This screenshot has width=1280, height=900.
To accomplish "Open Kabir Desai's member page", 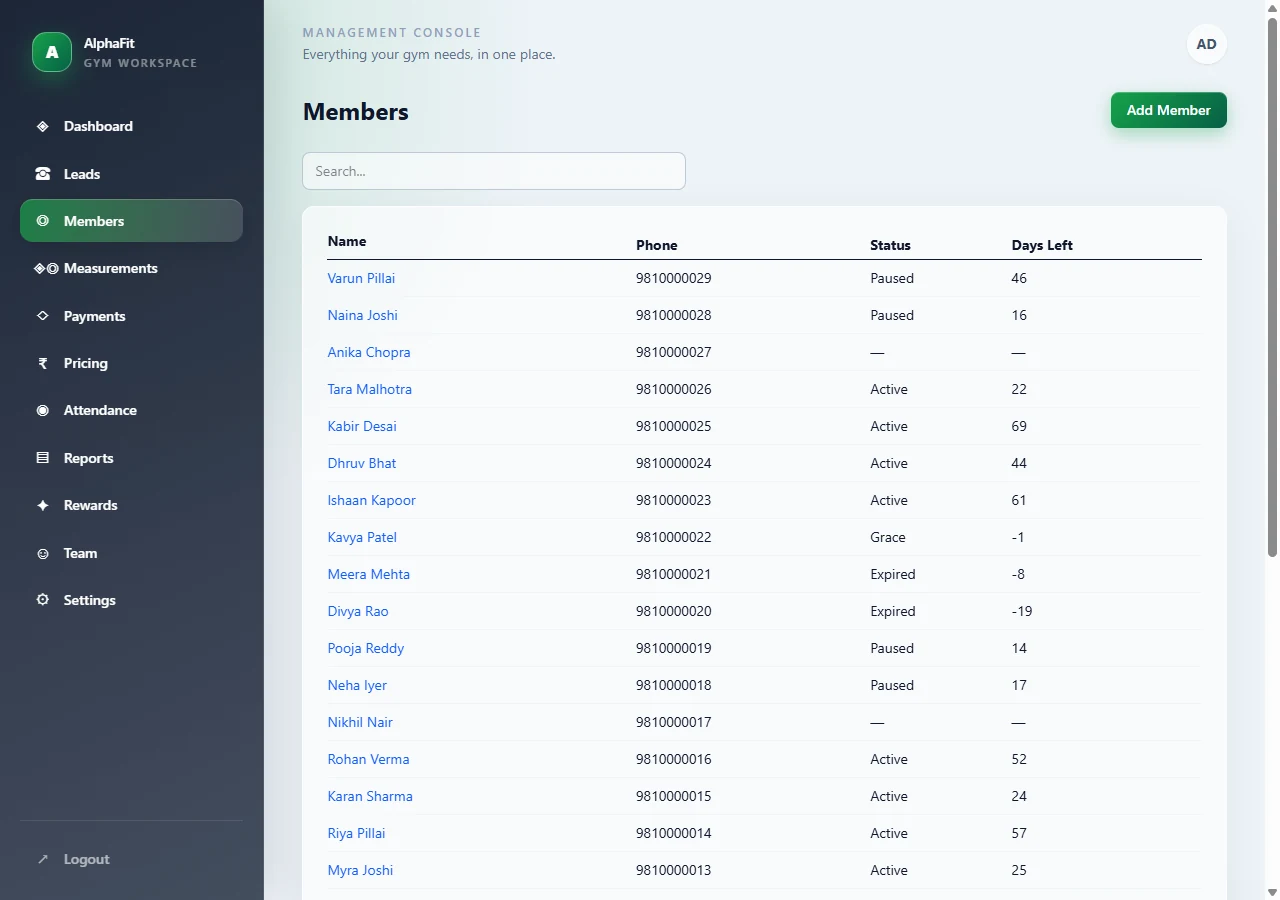I will point(362,426).
